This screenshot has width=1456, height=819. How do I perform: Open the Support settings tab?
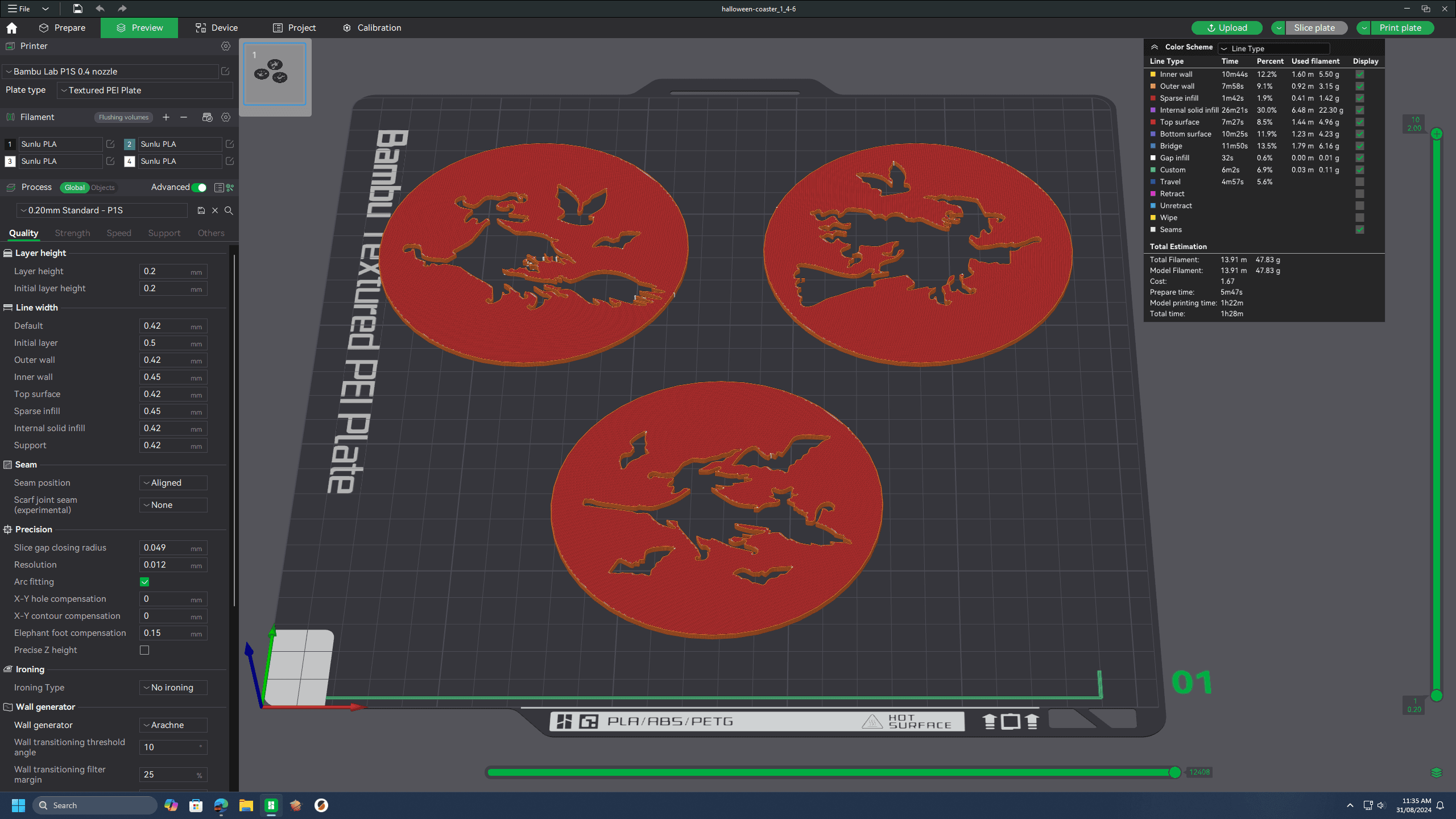point(164,233)
